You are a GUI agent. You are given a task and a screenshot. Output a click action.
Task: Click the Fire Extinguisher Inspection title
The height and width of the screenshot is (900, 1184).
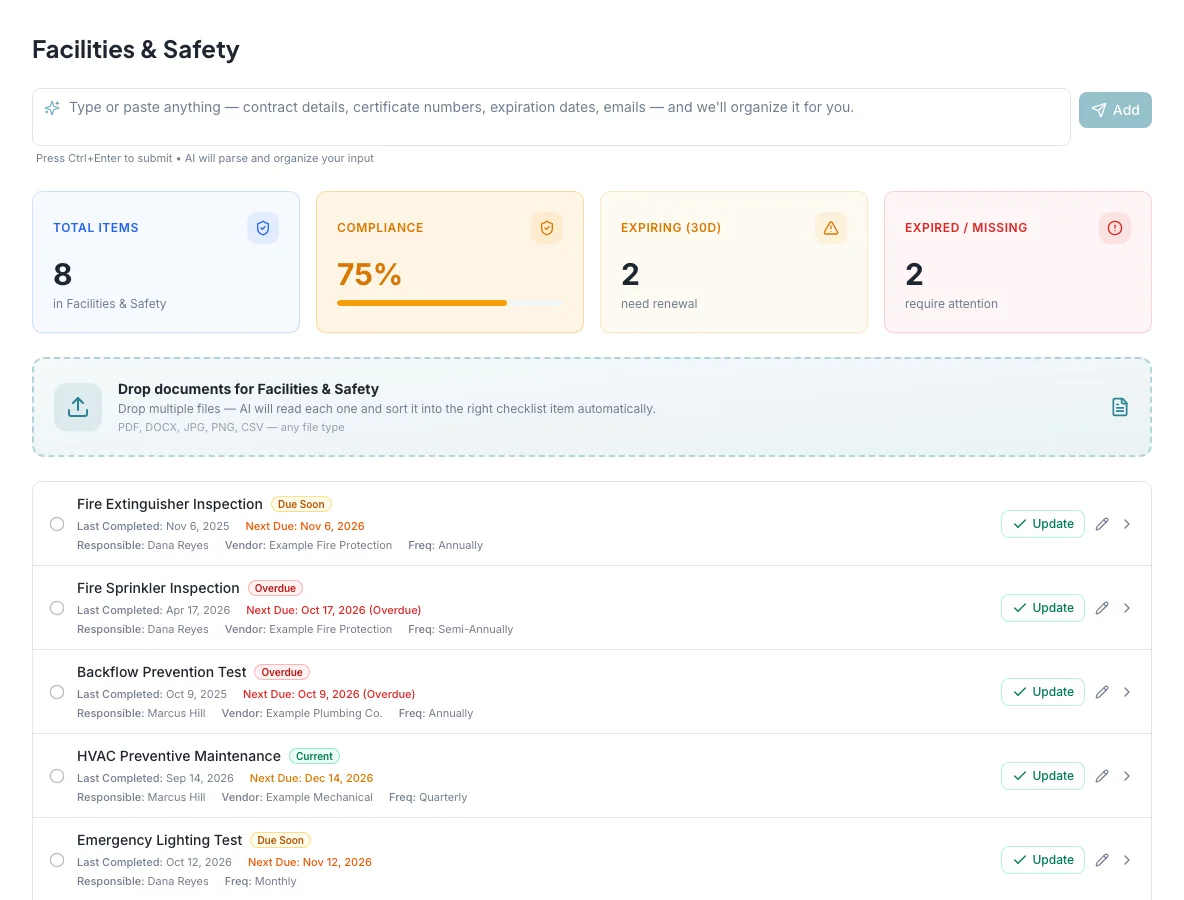[170, 504]
